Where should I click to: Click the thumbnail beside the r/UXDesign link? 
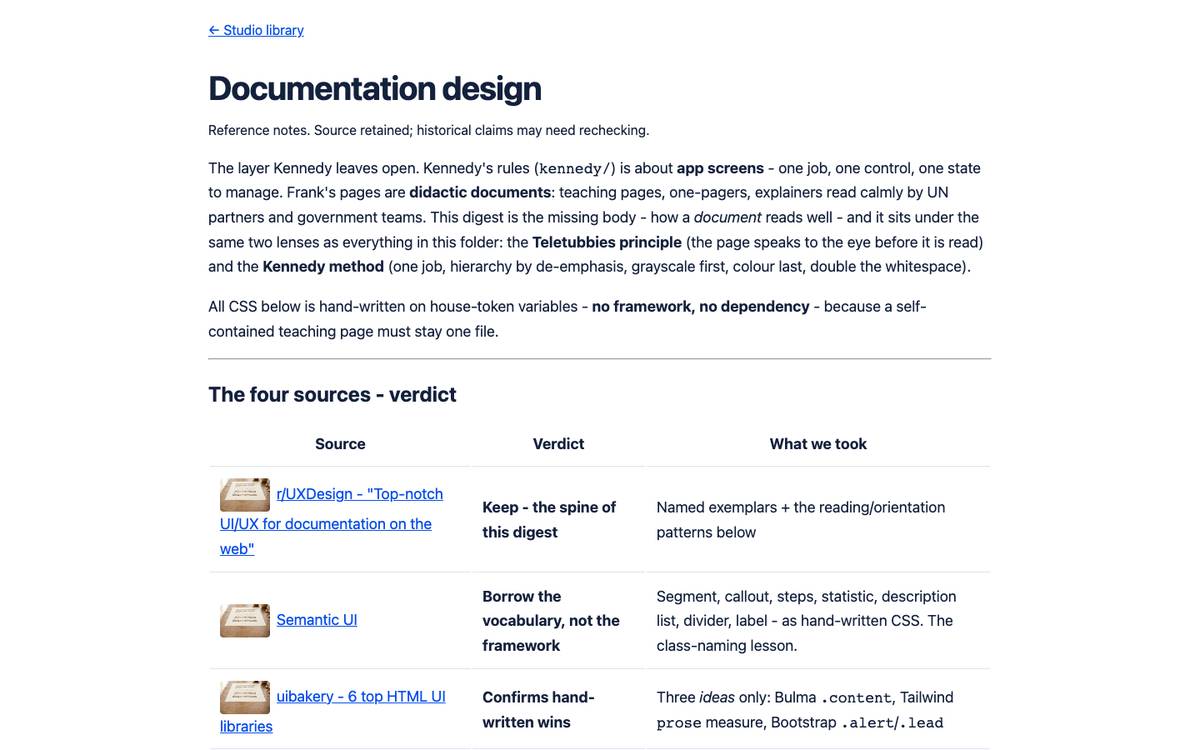(x=245, y=494)
